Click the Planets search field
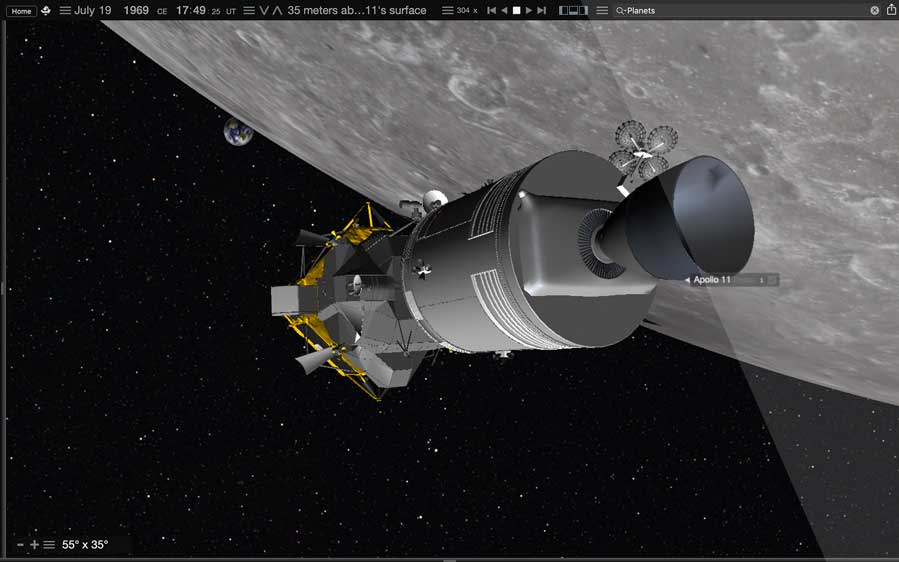 pos(747,10)
